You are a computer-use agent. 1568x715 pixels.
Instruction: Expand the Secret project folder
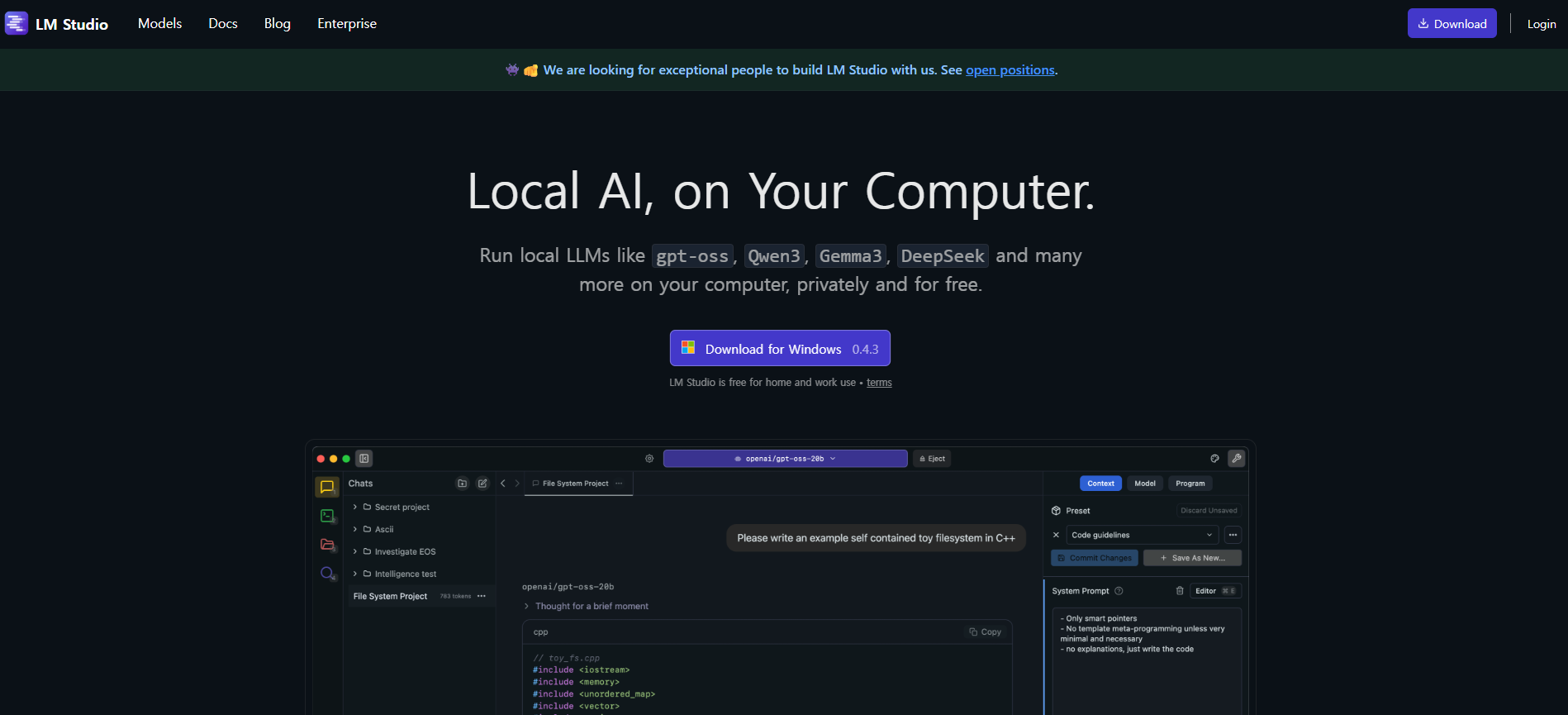(355, 507)
